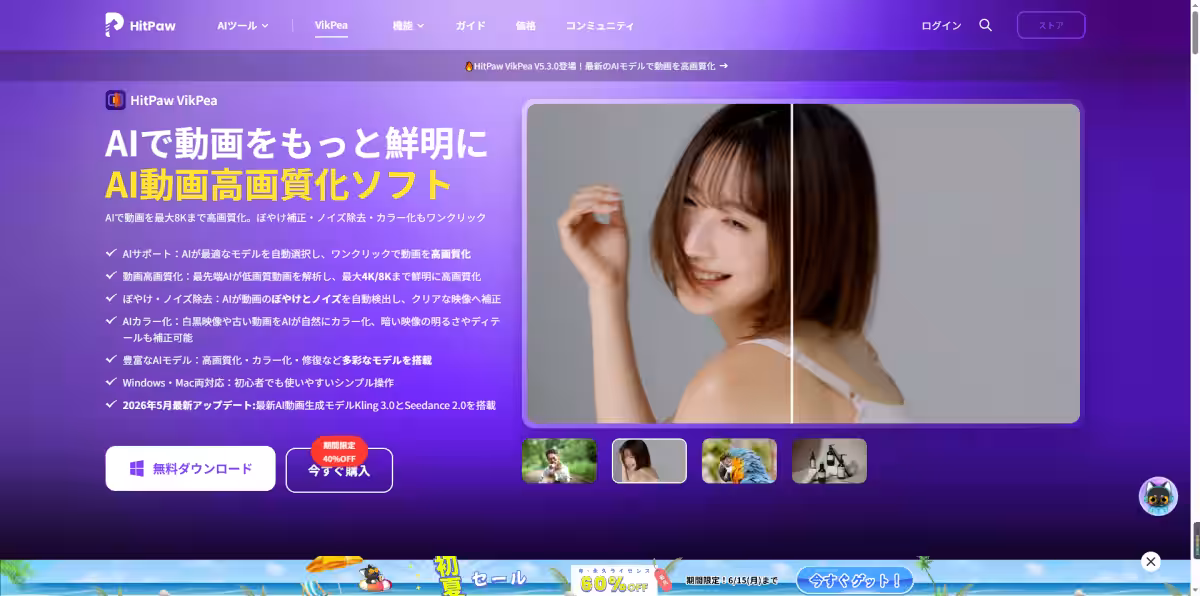Screen dimensions: 1200x596
Task: Select the cosmetic bottles thumbnail
Action: coord(829,461)
